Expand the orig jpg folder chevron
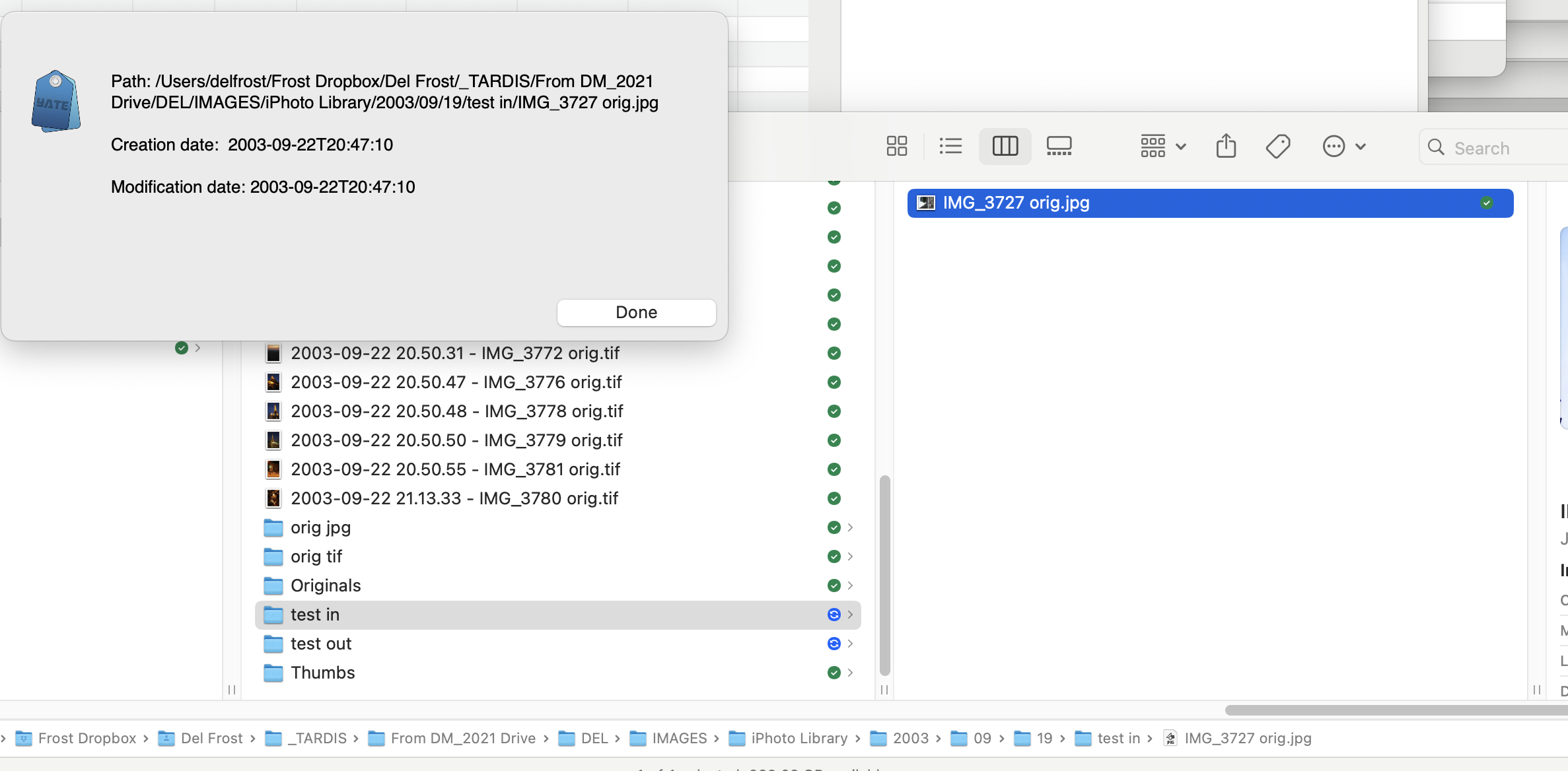1568x771 pixels. [x=850, y=527]
